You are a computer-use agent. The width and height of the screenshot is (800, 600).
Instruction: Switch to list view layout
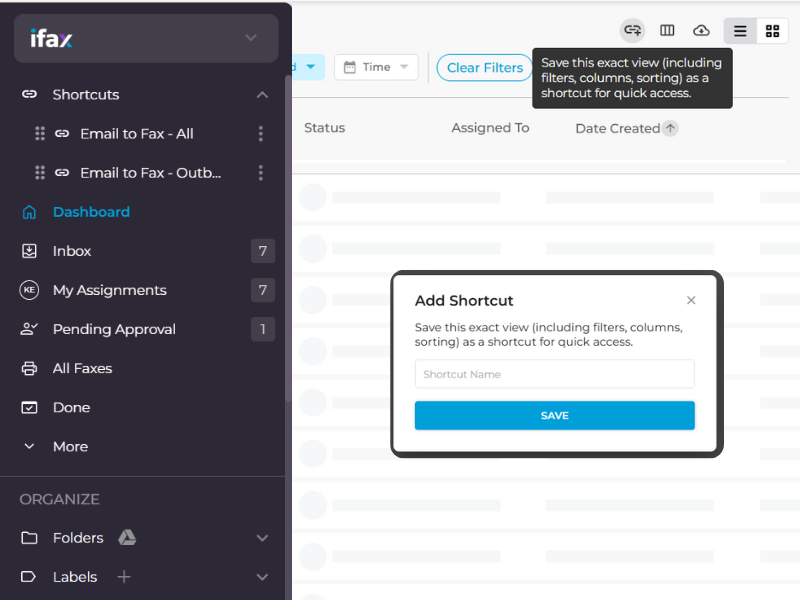(740, 30)
